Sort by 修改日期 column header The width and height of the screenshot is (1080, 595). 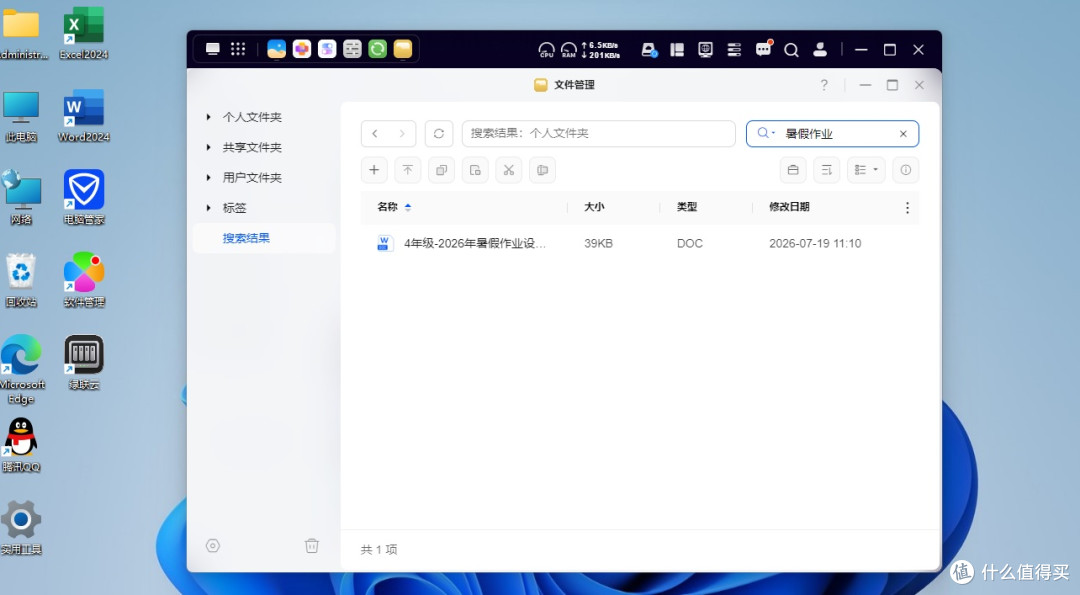(789, 207)
